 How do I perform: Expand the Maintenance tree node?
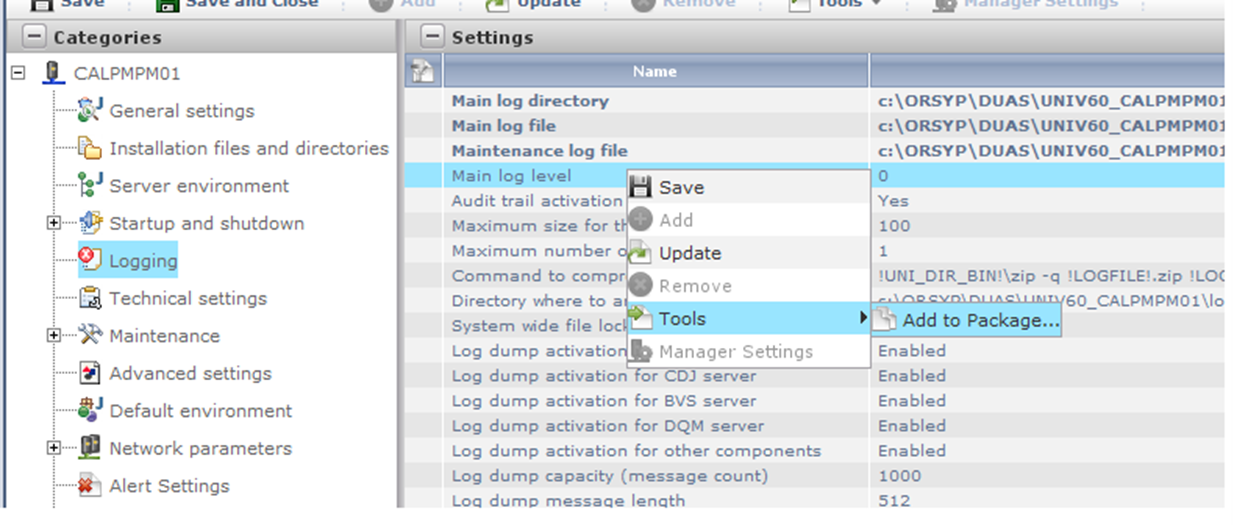pos(54,336)
